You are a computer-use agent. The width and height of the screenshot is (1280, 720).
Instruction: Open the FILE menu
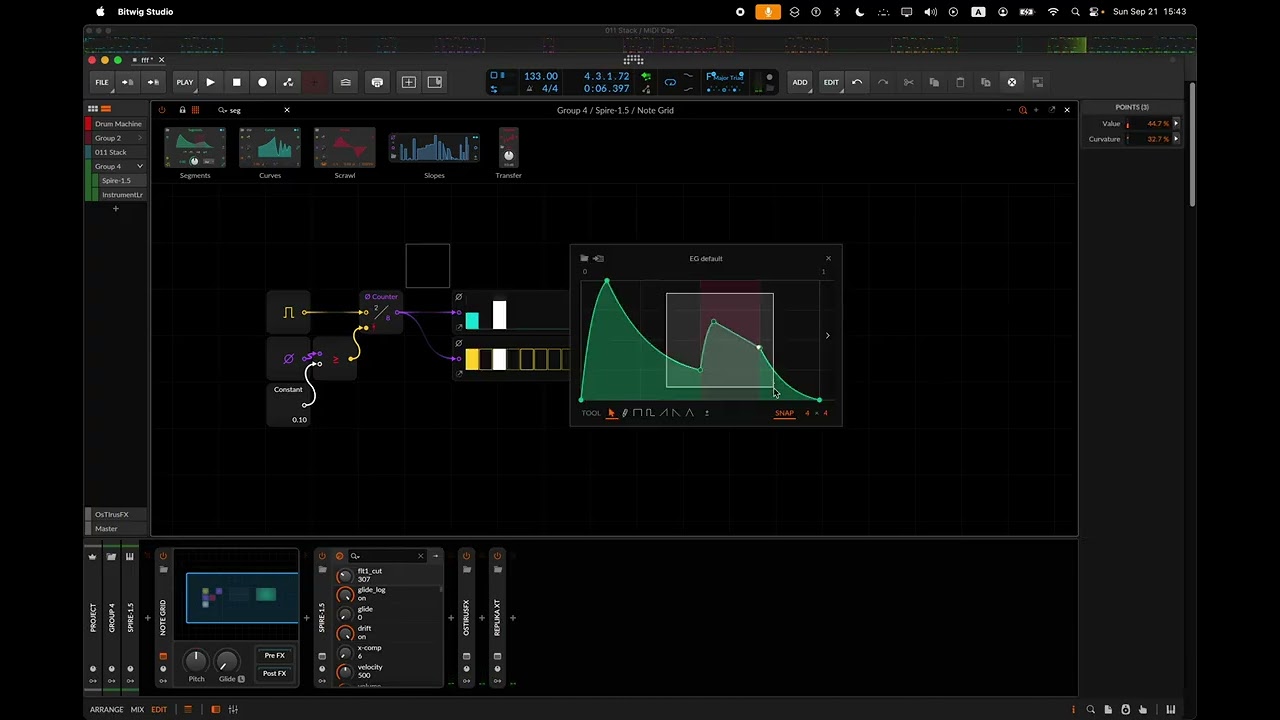[102, 82]
